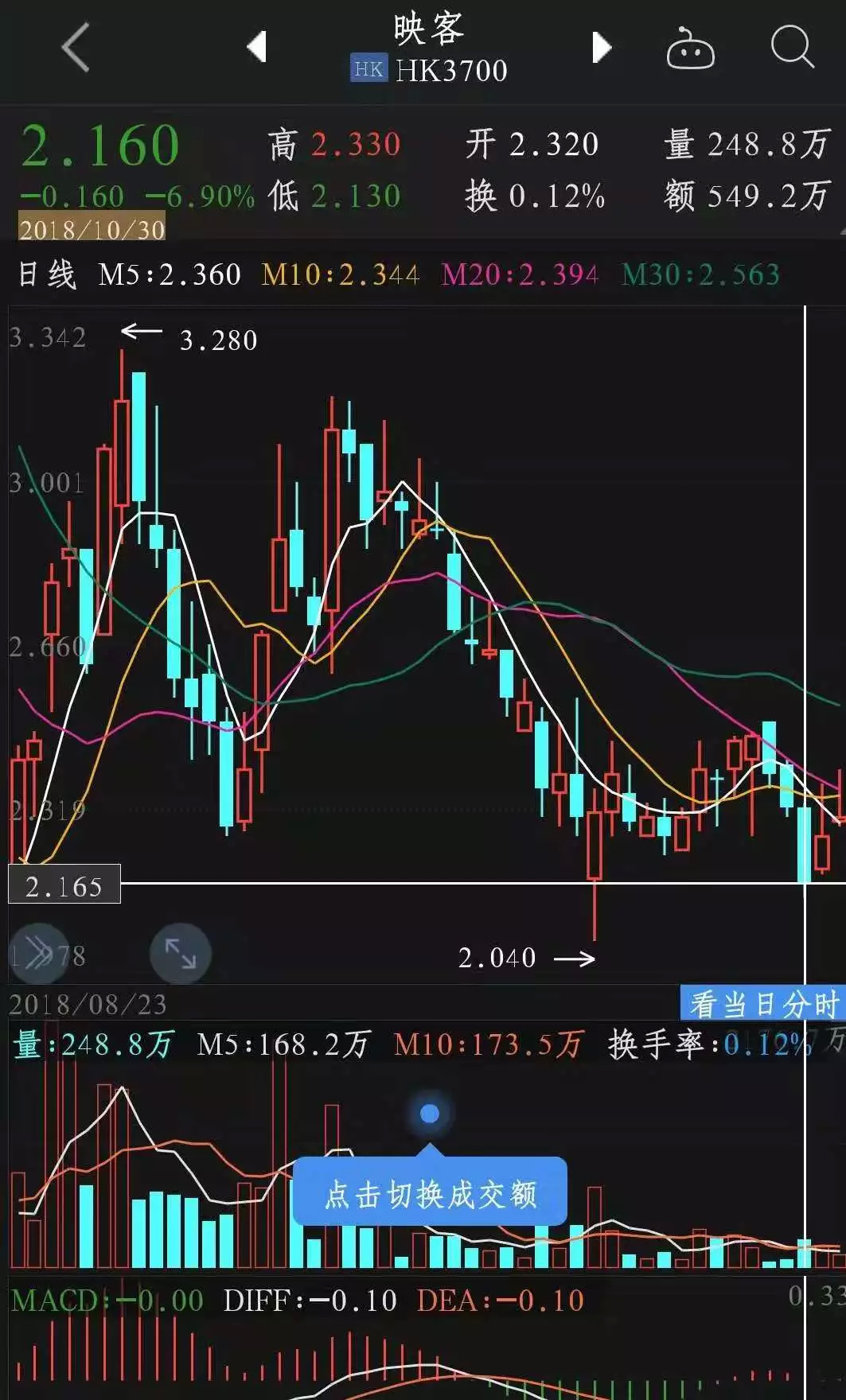Tap the turnover rate 换 0.12%
Screen dimensions: 846x1400
point(535,196)
